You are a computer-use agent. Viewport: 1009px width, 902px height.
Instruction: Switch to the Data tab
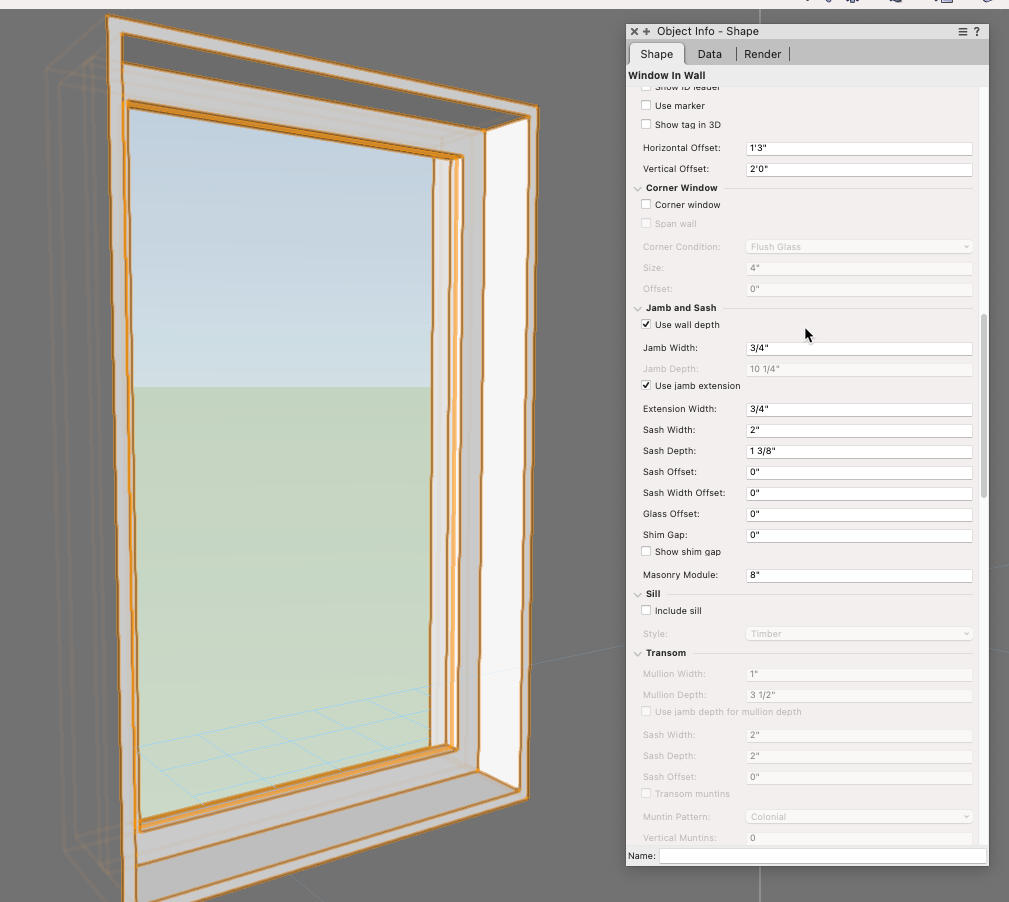point(709,54)
